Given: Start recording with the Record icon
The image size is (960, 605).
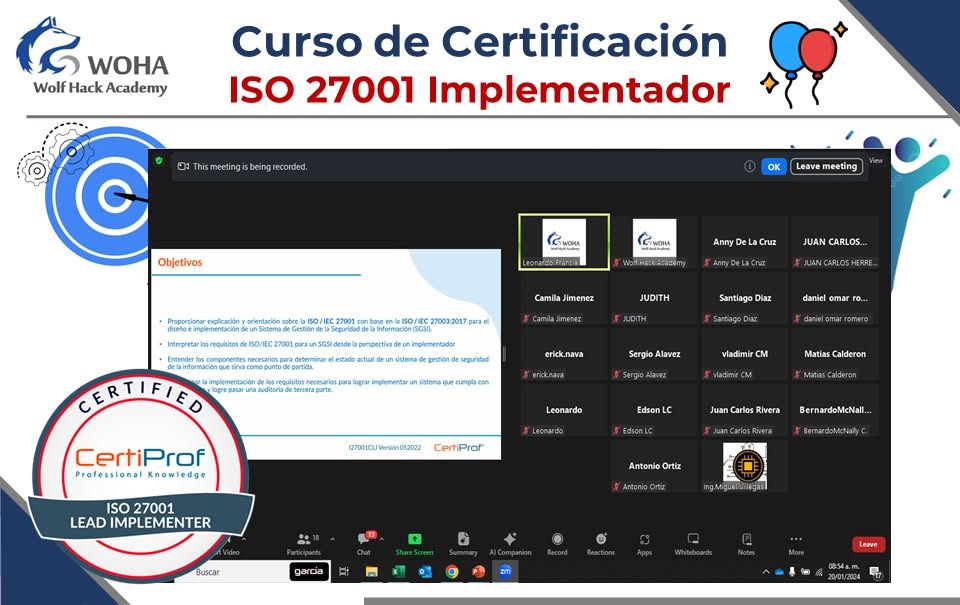Looking at the screenshot, I should (x=557, y=539).
